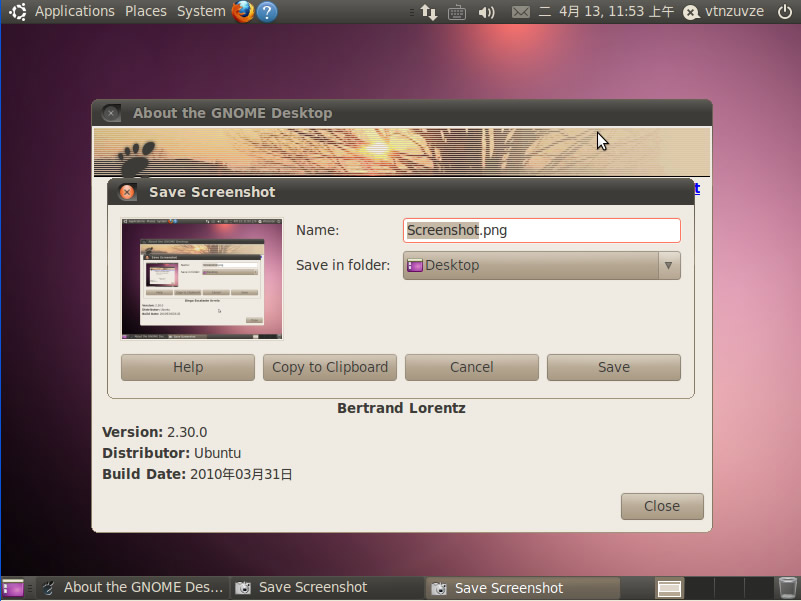The image size is (801, 601).
Task: Open the Help question mark launcher
Action: pos(267,11)
